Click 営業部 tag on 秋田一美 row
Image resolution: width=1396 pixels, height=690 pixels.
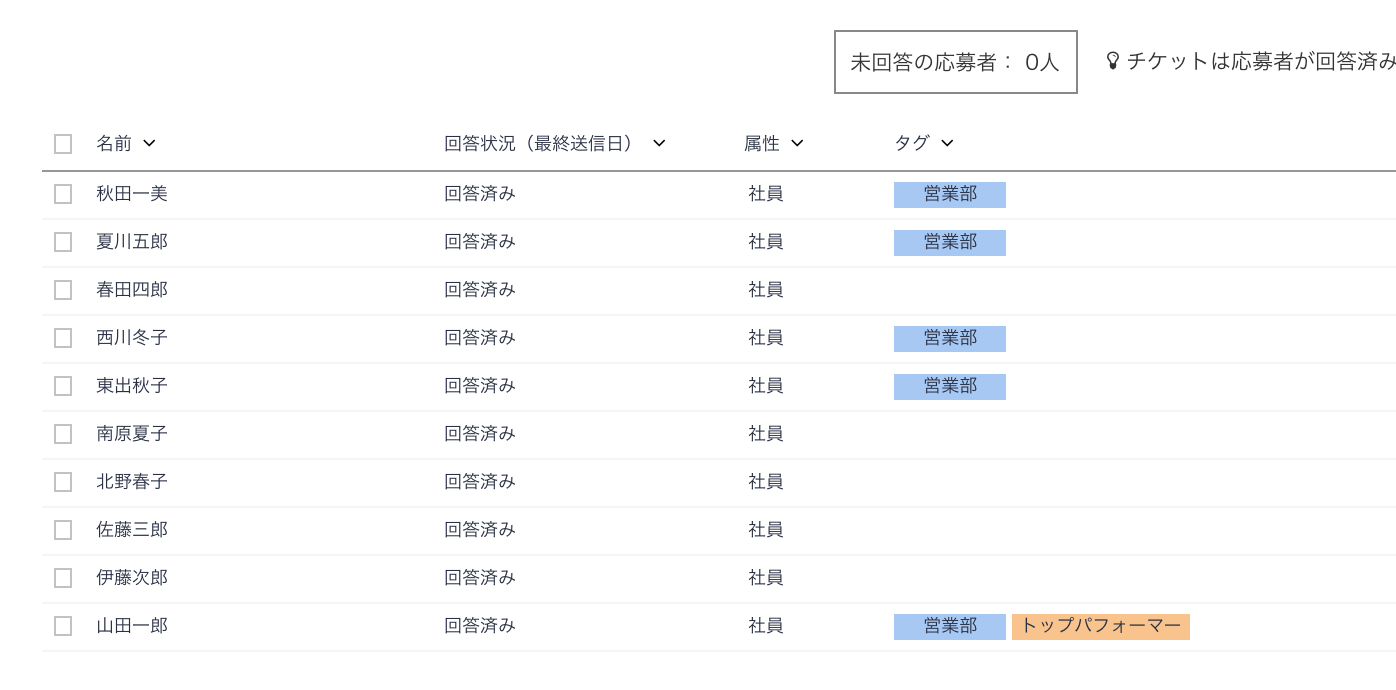coord(949,194)
